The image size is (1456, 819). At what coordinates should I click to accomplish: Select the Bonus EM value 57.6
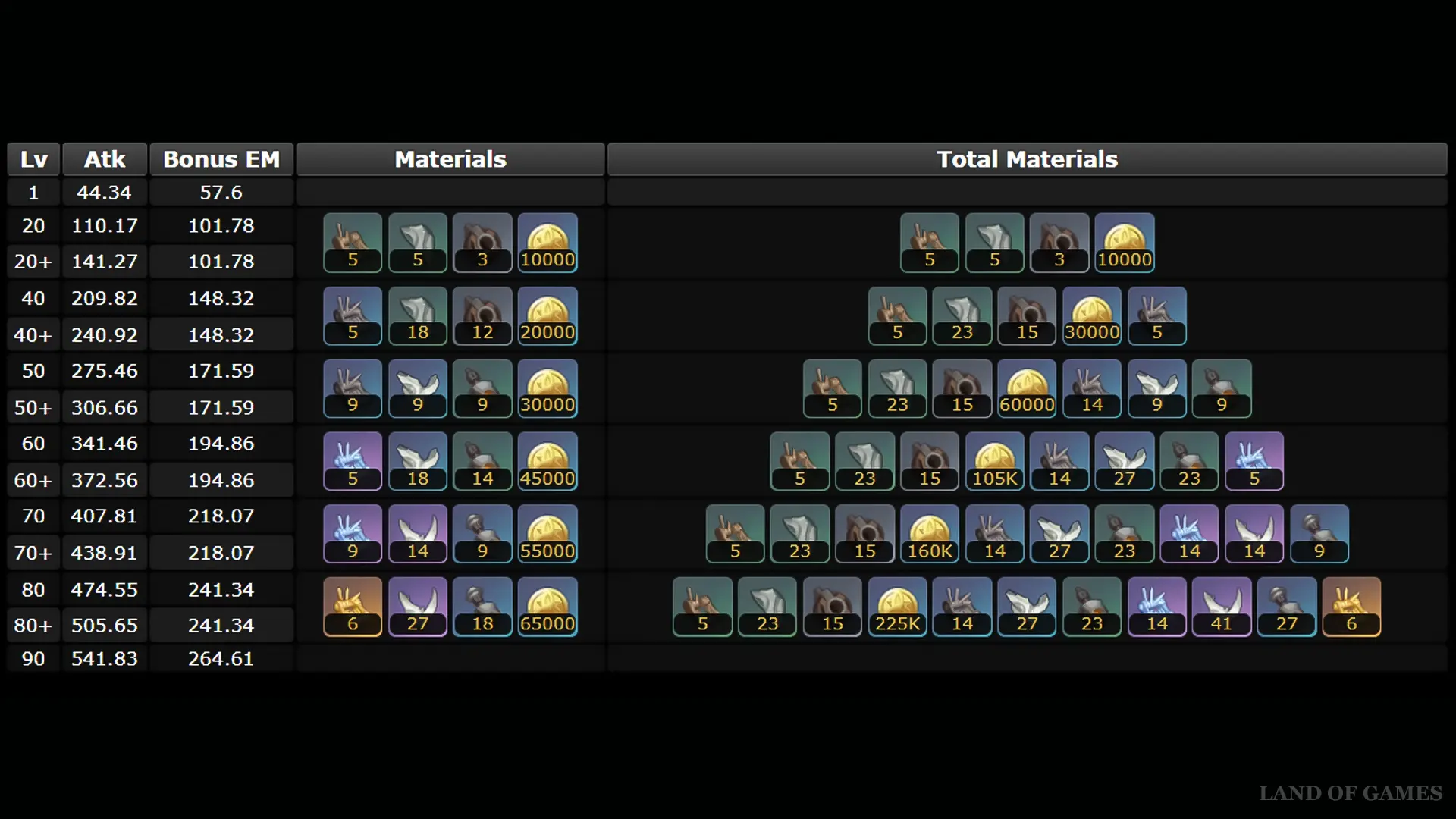click(221, 193)
